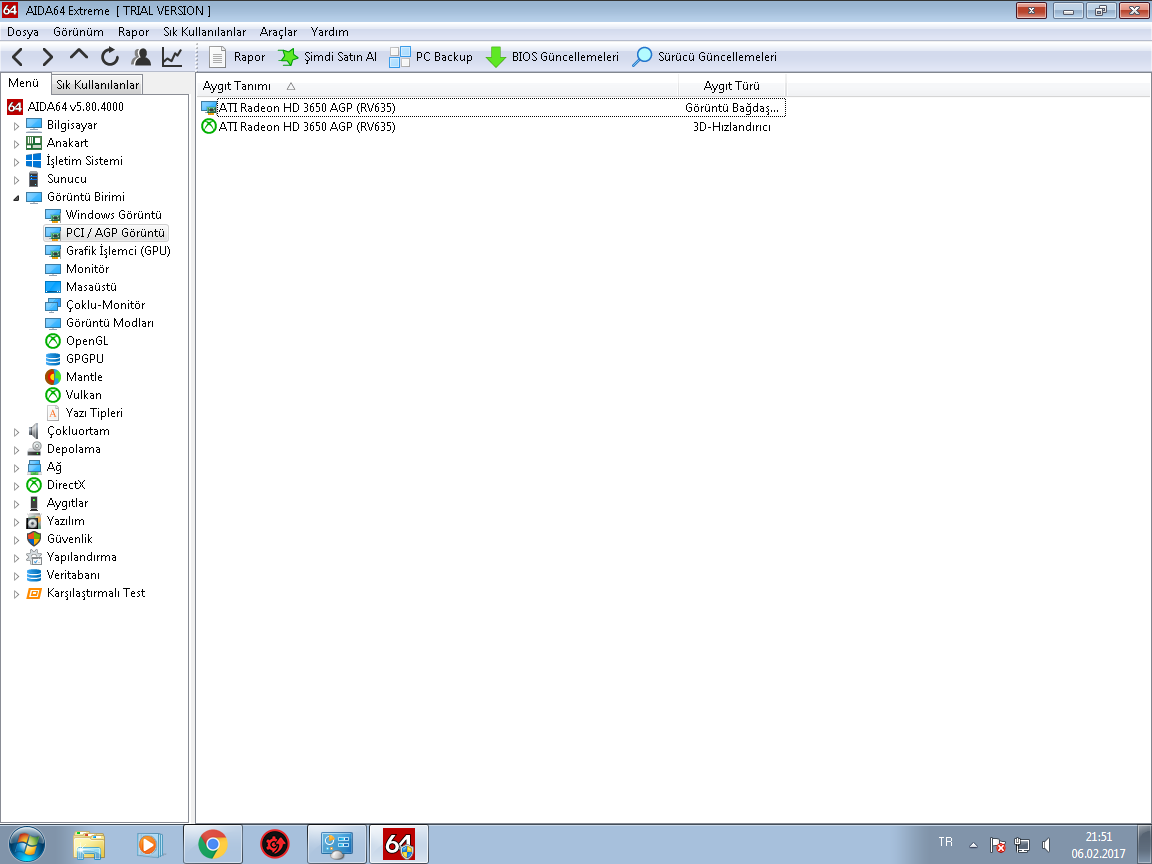Expand the İşletim Sistemi tree node
Viewport: 1152px width, 864px height.
click(16, 162)
